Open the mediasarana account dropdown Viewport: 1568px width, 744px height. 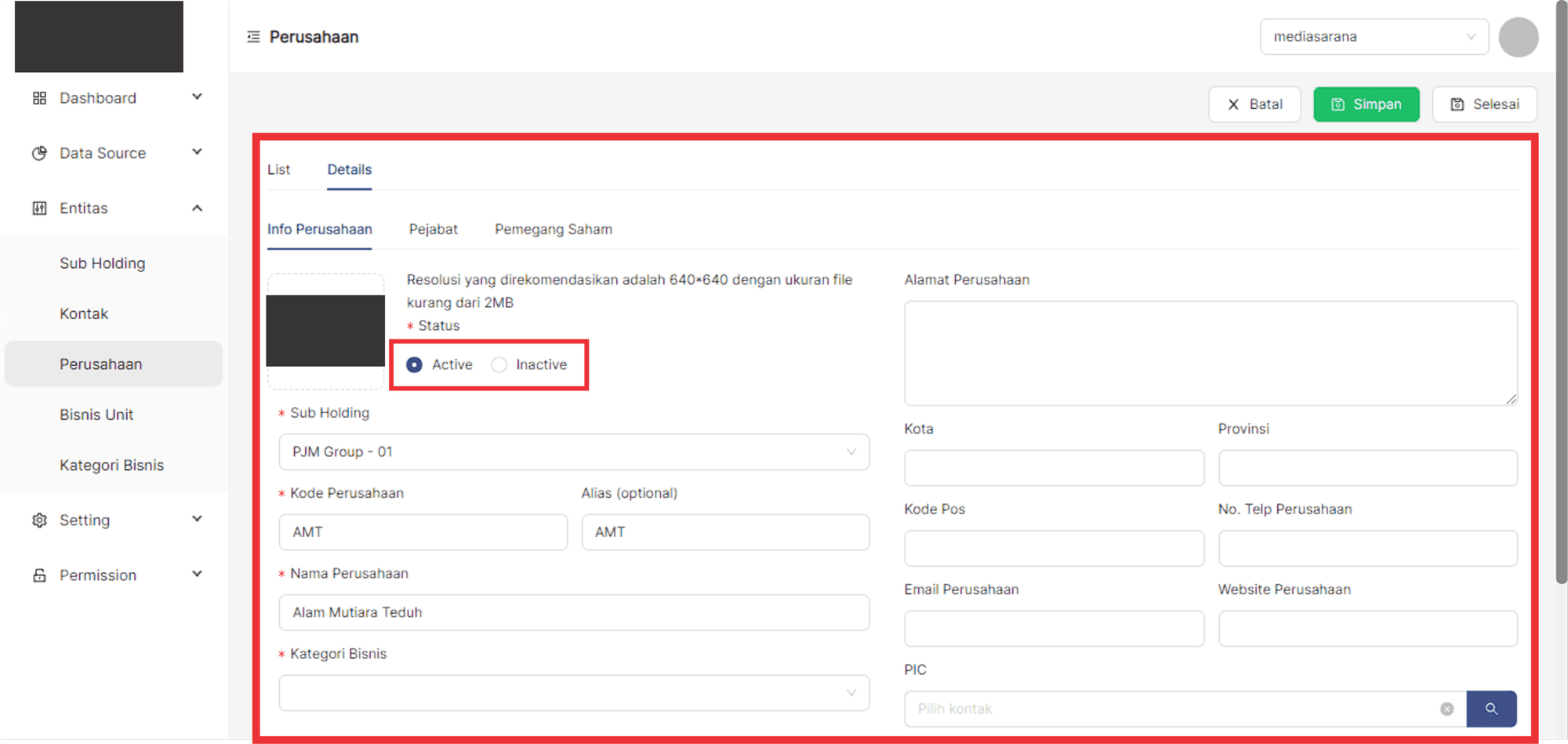coord(1374,37)
